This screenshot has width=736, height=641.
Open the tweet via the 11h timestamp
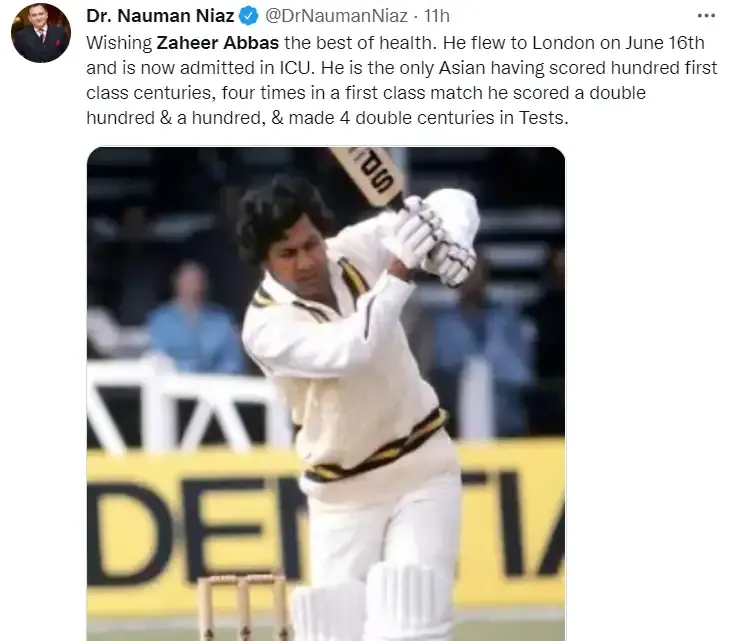coord(437,16)
